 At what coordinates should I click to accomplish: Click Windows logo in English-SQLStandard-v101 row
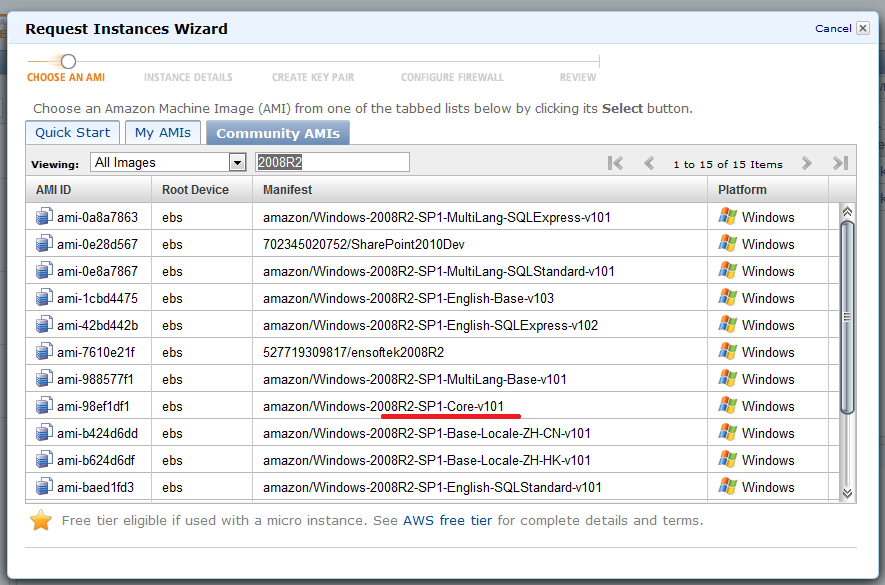tap(728, 487)
